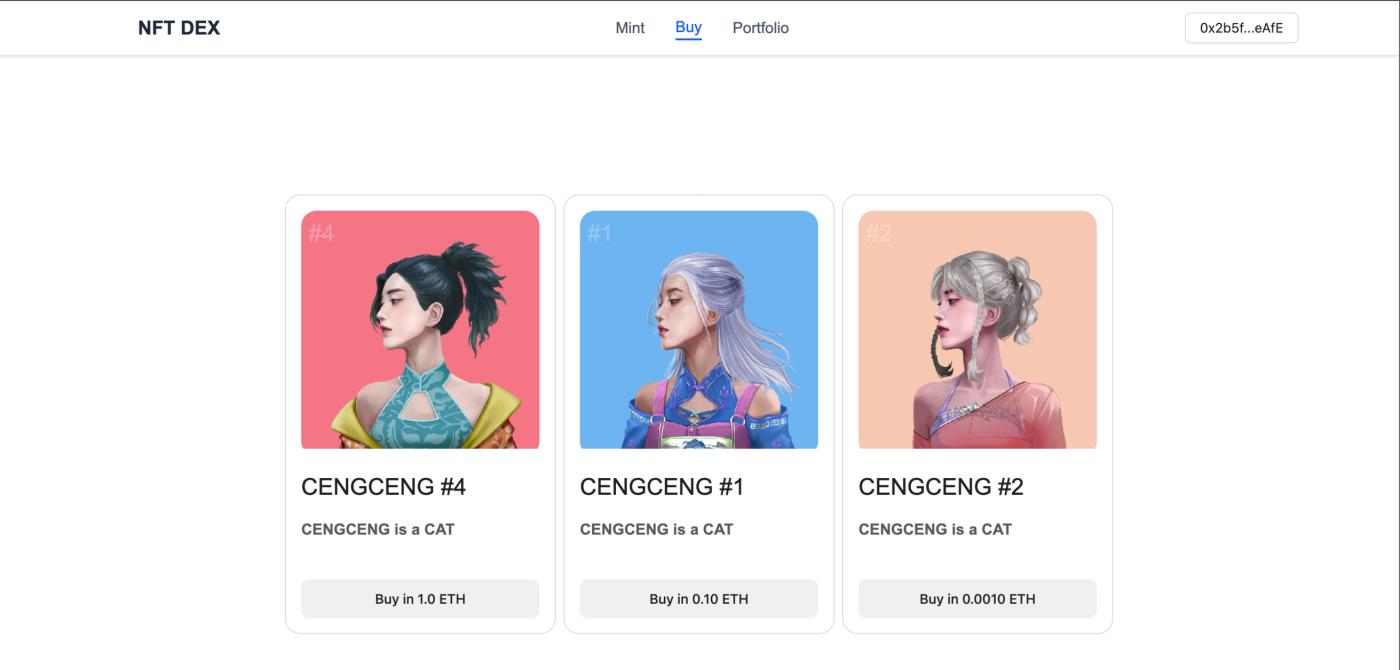
Task: Click the NFT DEX logo
Action: coord(179,28)
